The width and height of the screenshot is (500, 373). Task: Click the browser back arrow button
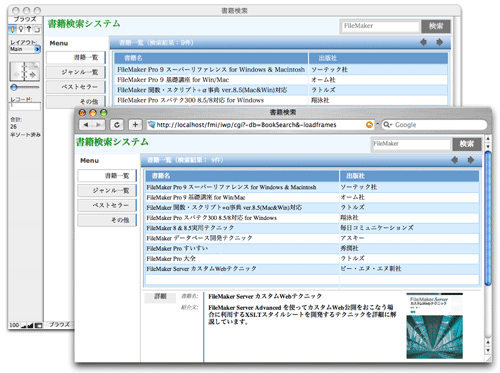click(86, 125)
